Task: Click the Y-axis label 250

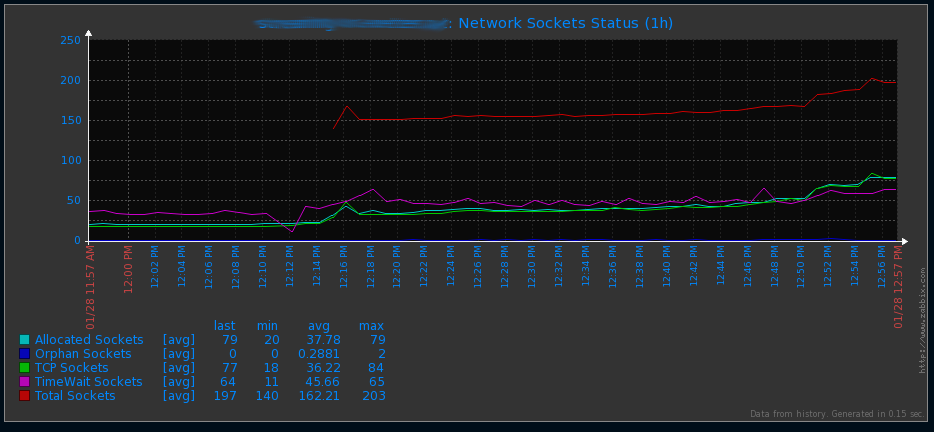Action: 70,41
